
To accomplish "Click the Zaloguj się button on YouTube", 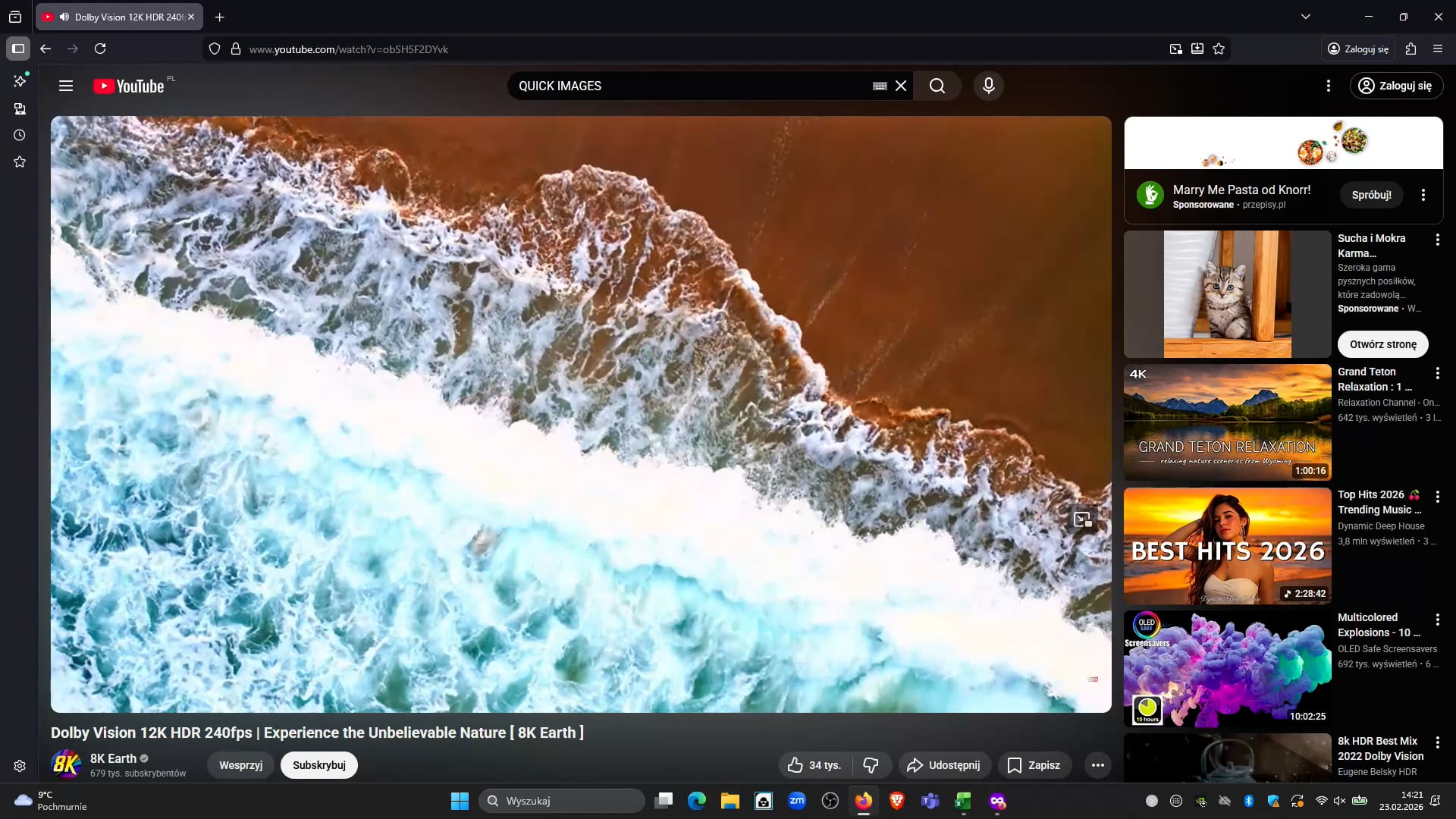I will click(x=1396, y=86).
